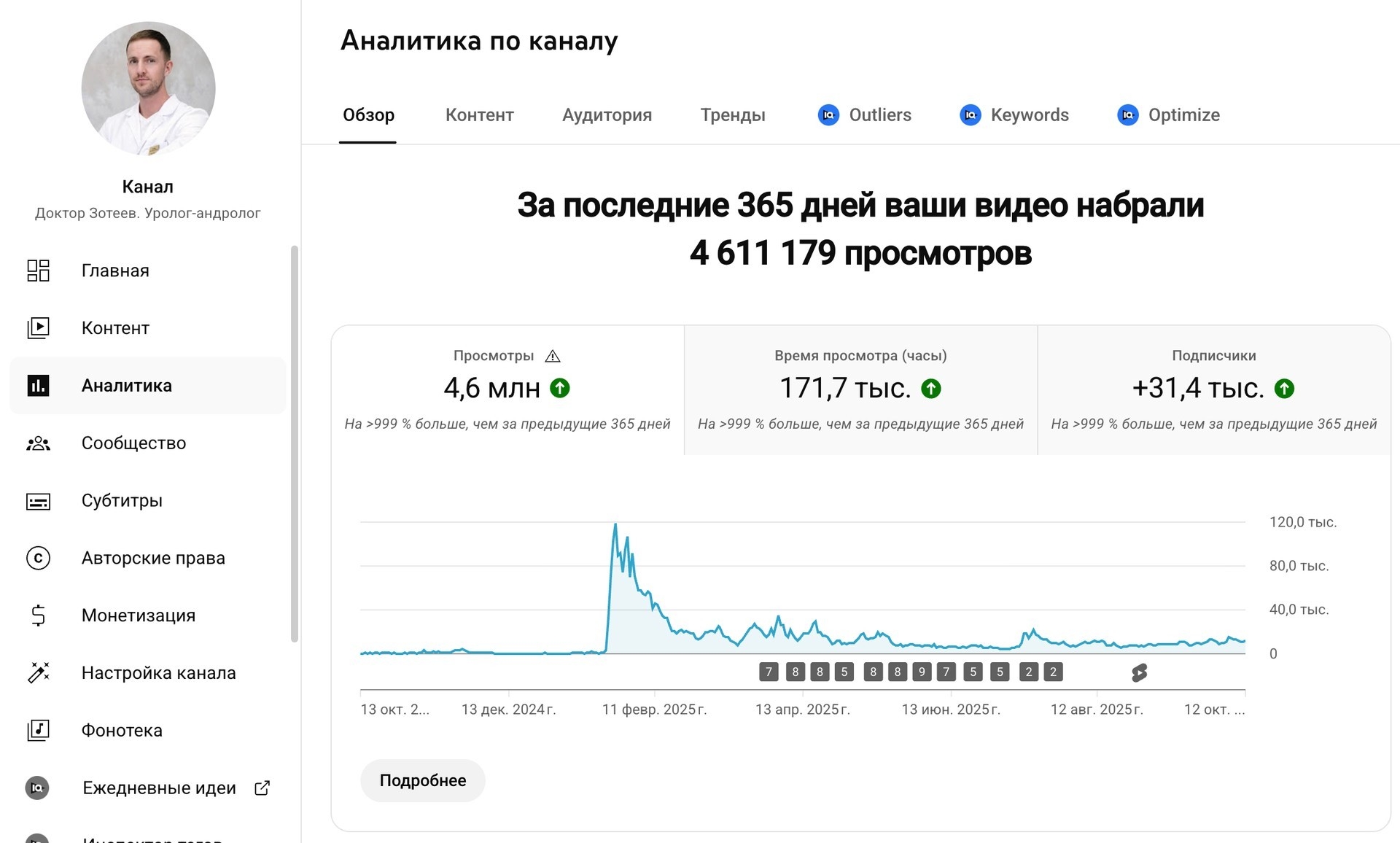Open Настройка канала magic wand icon
This screenshot has width=1400, height=843.
click(x=38, y=673)
